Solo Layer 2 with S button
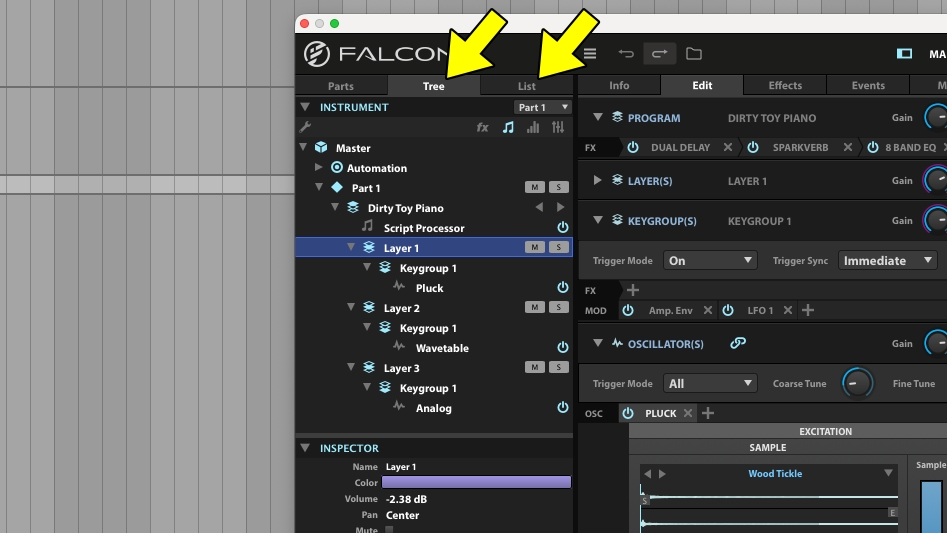The width and height of the screenshot is (947, 533). (559, 307)
